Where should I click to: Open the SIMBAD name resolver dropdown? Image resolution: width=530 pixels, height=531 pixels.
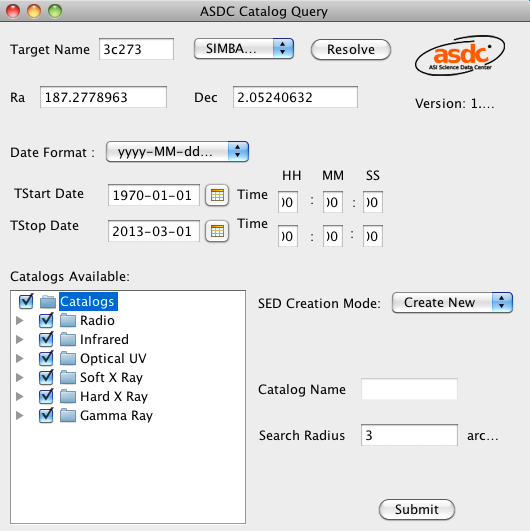(243, 49)
